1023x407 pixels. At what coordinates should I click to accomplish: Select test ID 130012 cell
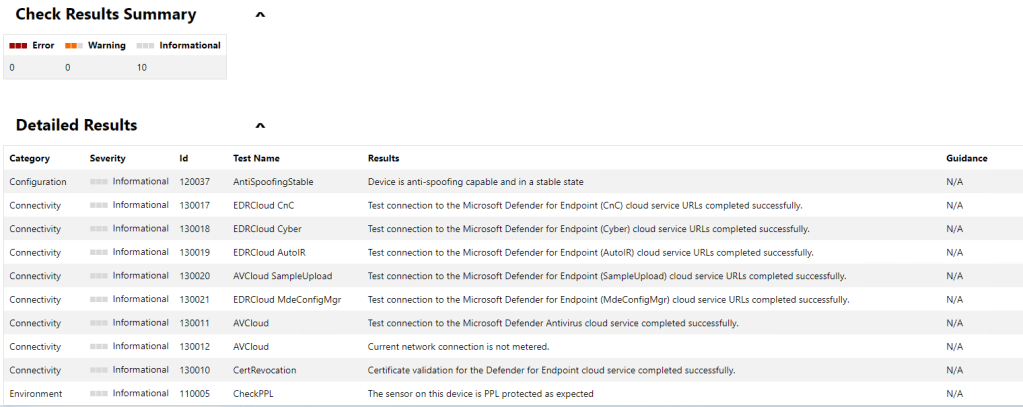pos(194,347)
